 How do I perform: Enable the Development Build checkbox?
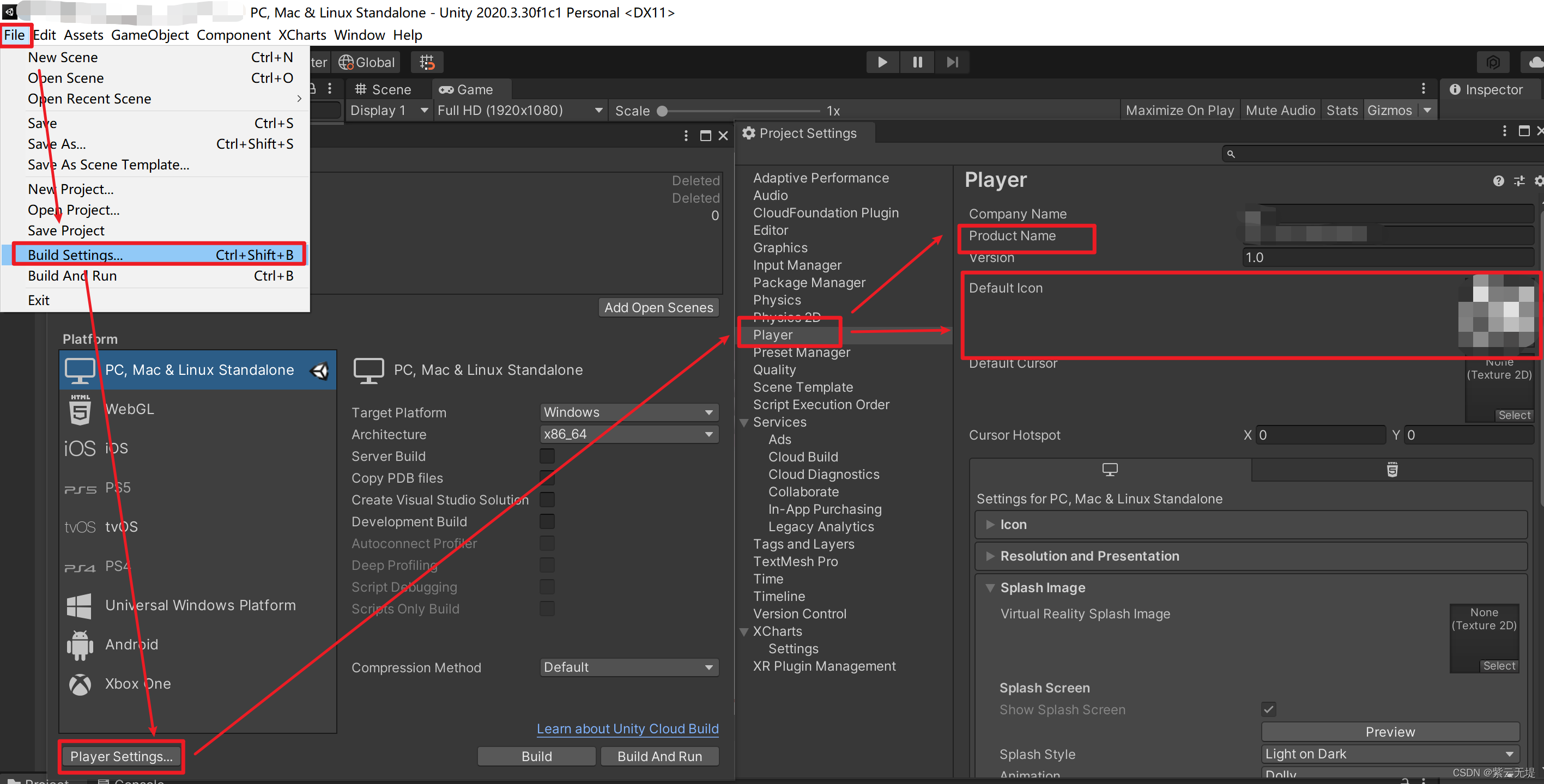click(x=546, y=521)
